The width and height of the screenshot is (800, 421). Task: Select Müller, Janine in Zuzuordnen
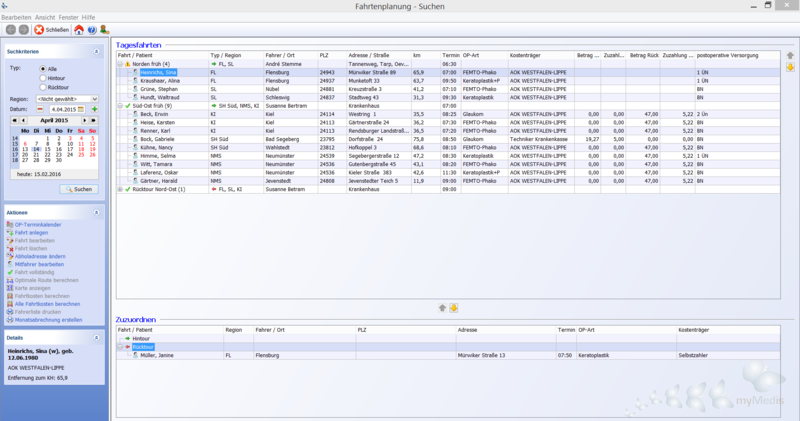click(448, 355)
